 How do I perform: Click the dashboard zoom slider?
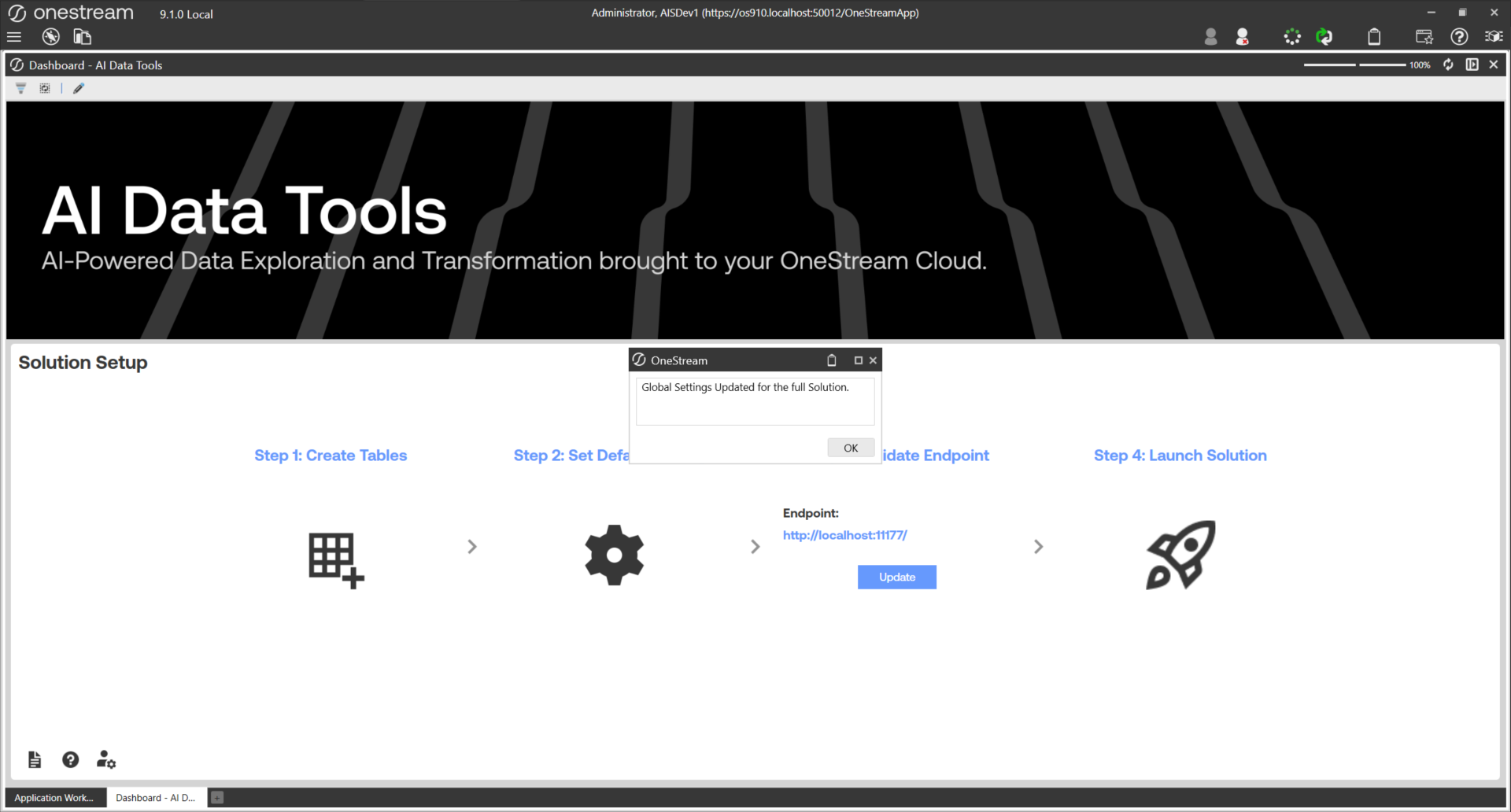click(1354, 65)
